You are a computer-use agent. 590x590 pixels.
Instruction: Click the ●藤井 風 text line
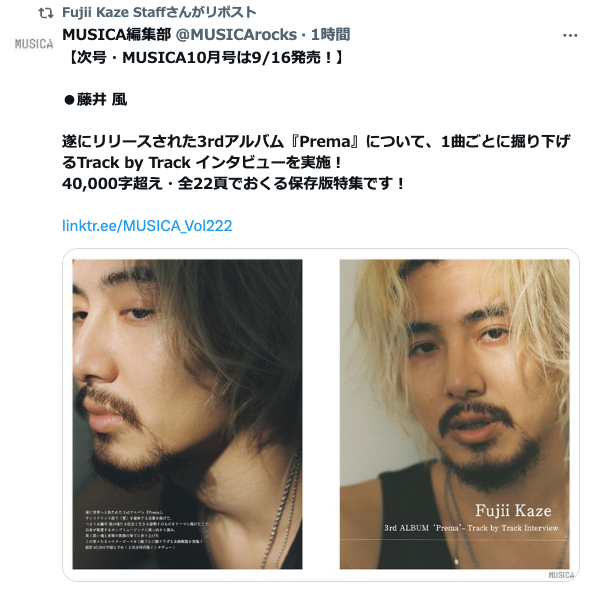coord(96,100)
